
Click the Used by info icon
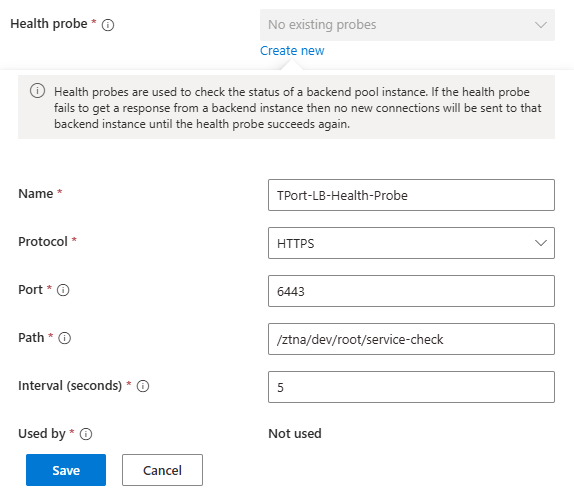point(86,434)
